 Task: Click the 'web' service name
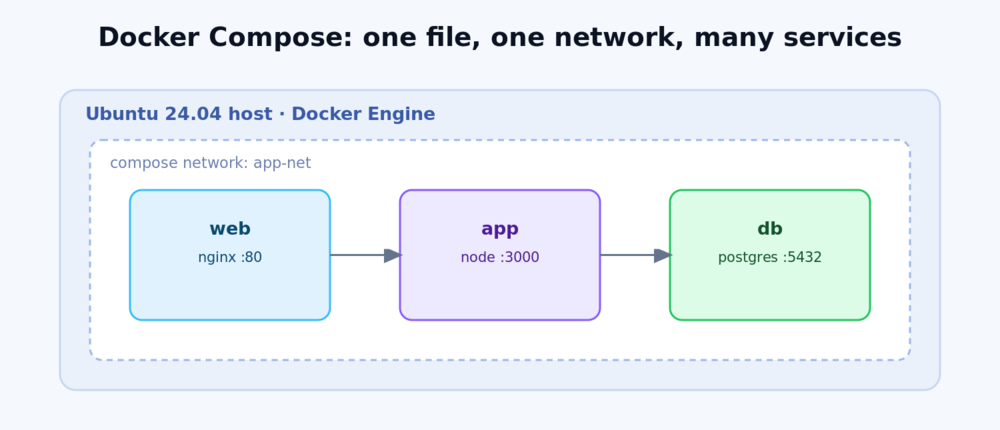230,229
